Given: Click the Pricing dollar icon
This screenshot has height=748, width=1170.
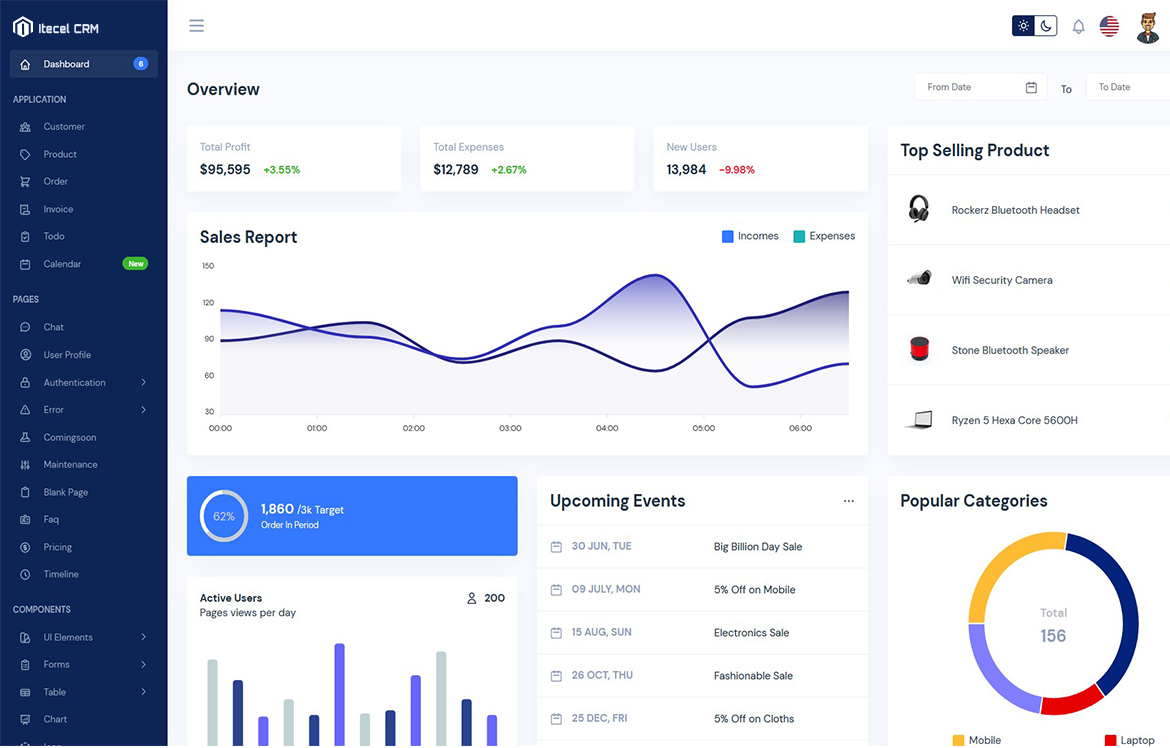Looking at the screenshot, I should click(25, 547).
